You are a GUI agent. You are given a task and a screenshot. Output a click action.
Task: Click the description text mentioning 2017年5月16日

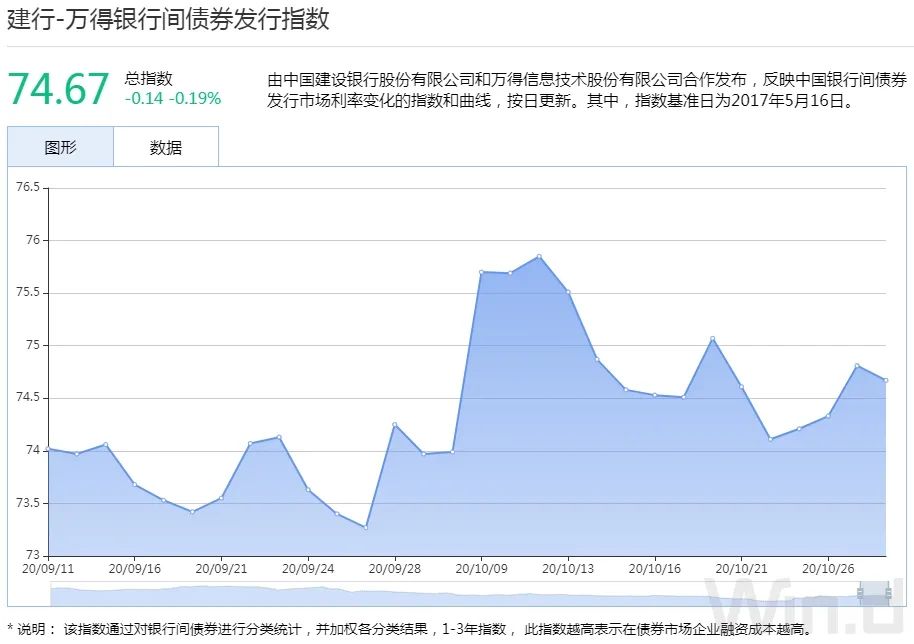[588, 90]
